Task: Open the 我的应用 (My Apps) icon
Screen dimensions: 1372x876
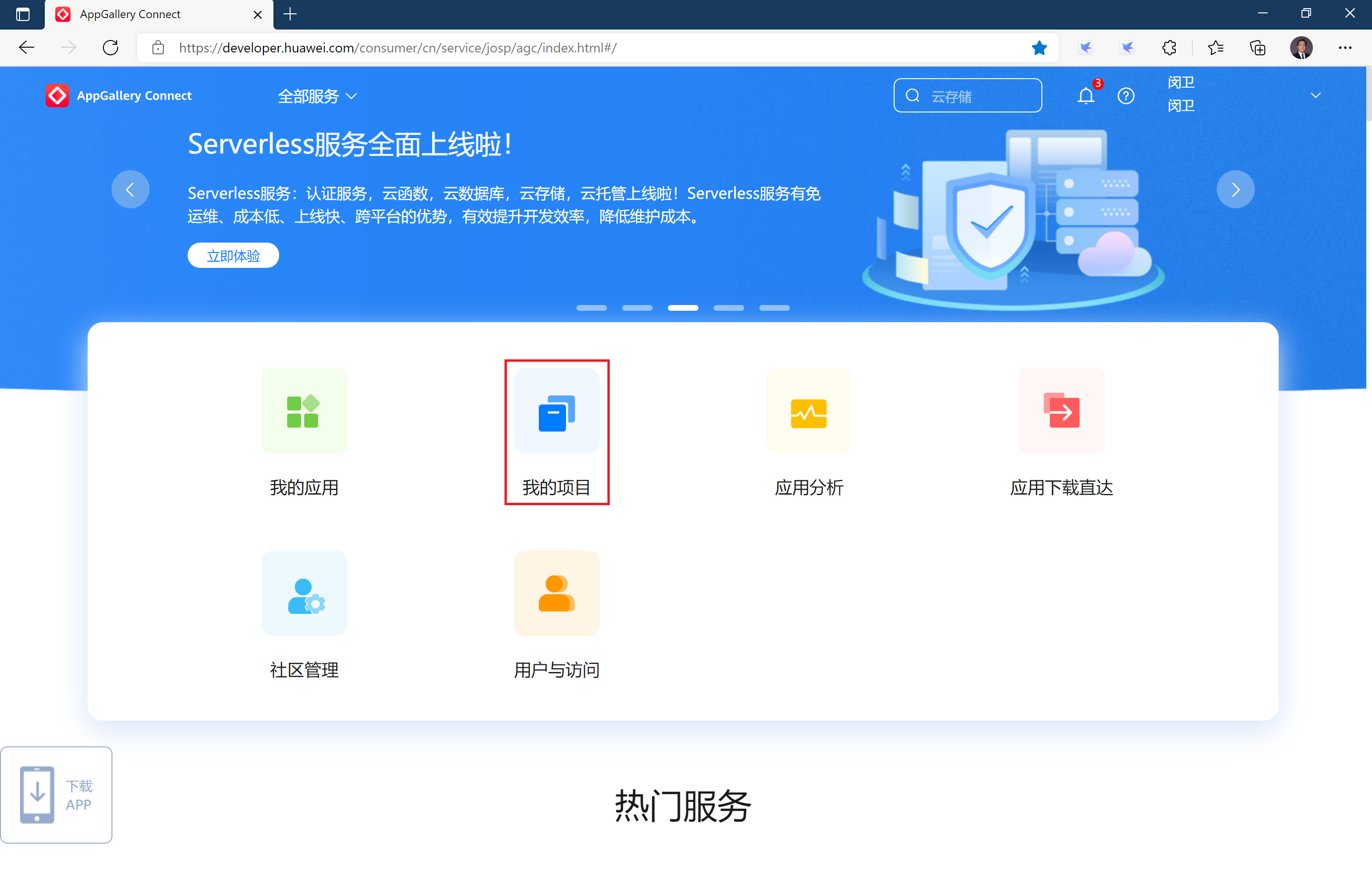Action: [303, 410]
